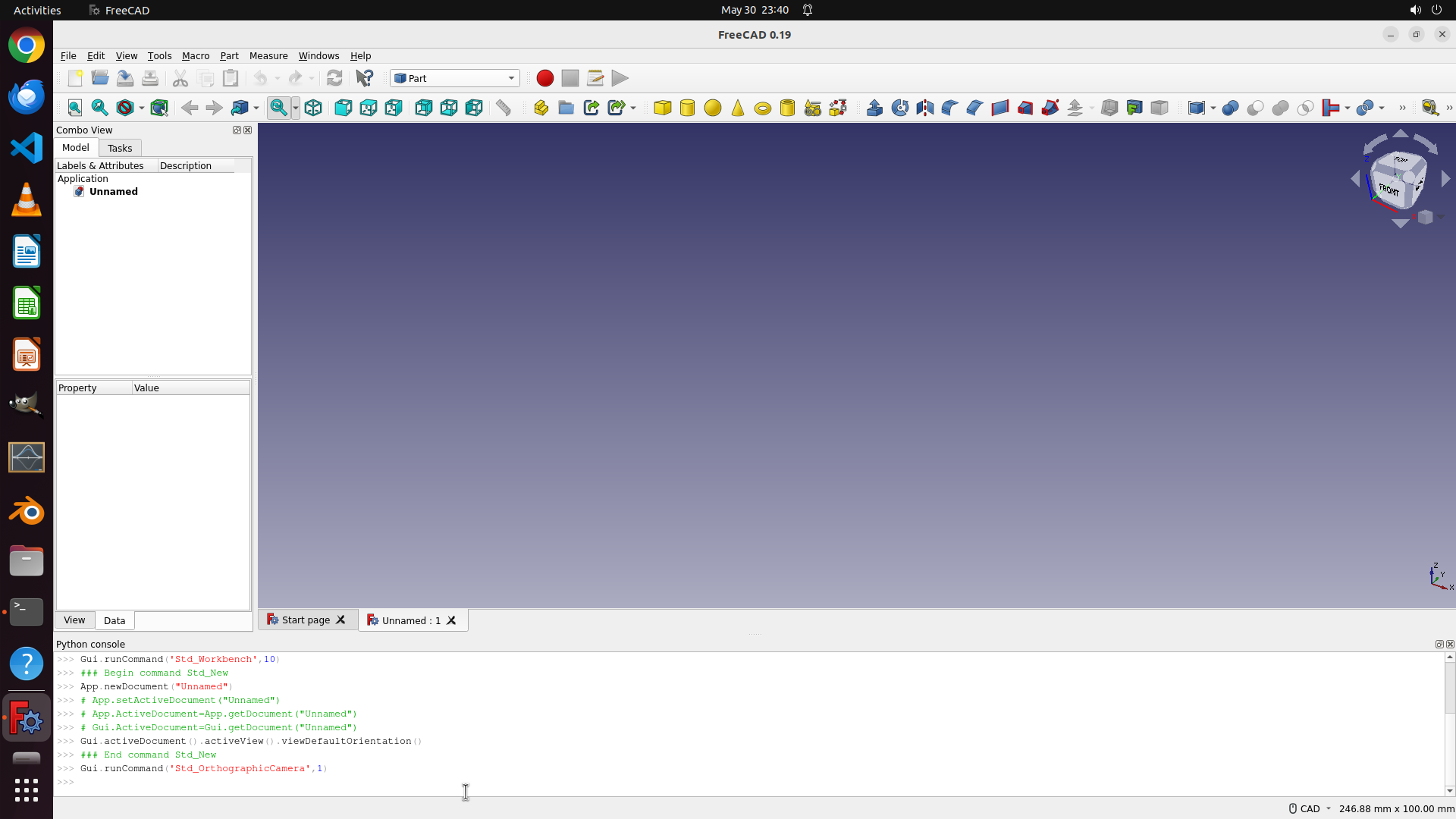The height and width of the screenshot is (819, 1456).
Task: Open the workbench selector showing Part
Action: click(x=455, y=78)
